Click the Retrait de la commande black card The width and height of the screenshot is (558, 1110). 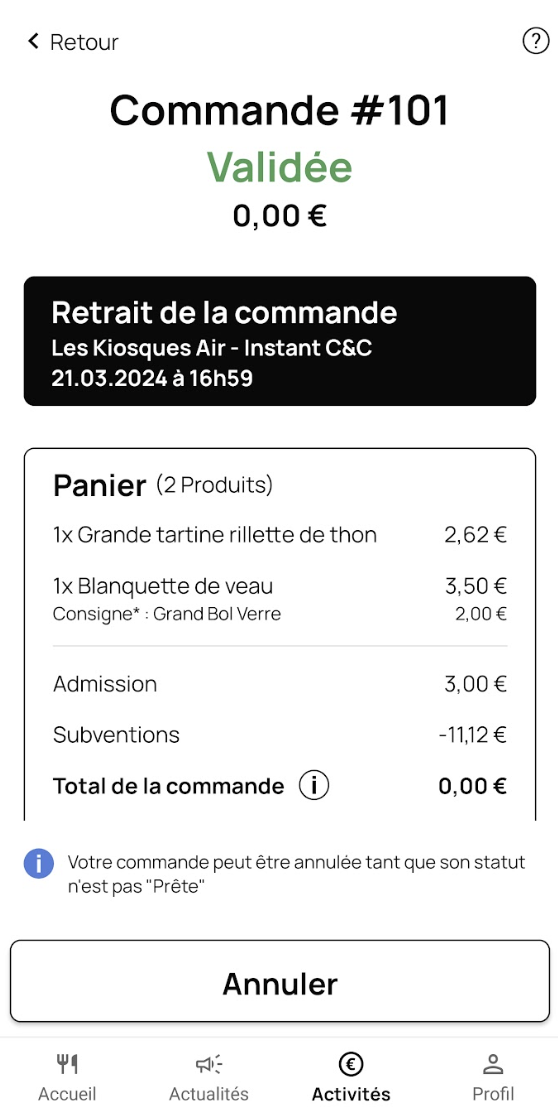[x=280, y=341]
